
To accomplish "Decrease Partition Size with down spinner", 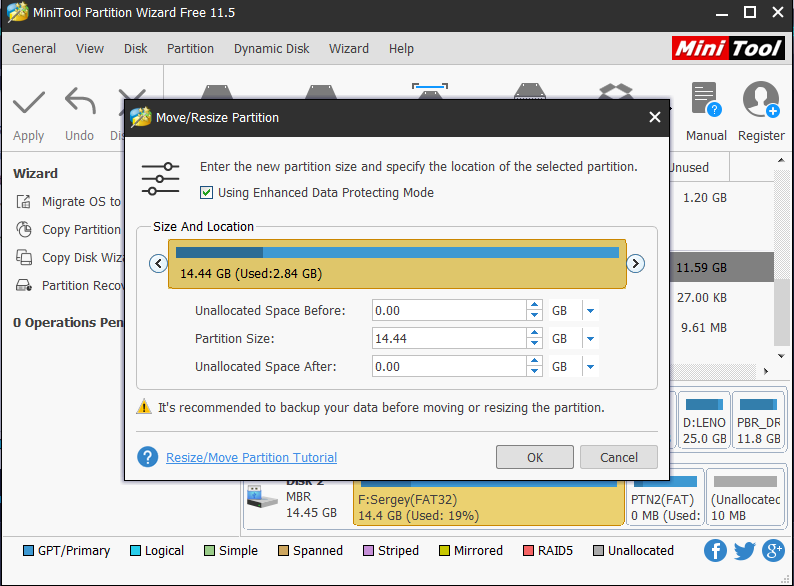I will point(534,343).
